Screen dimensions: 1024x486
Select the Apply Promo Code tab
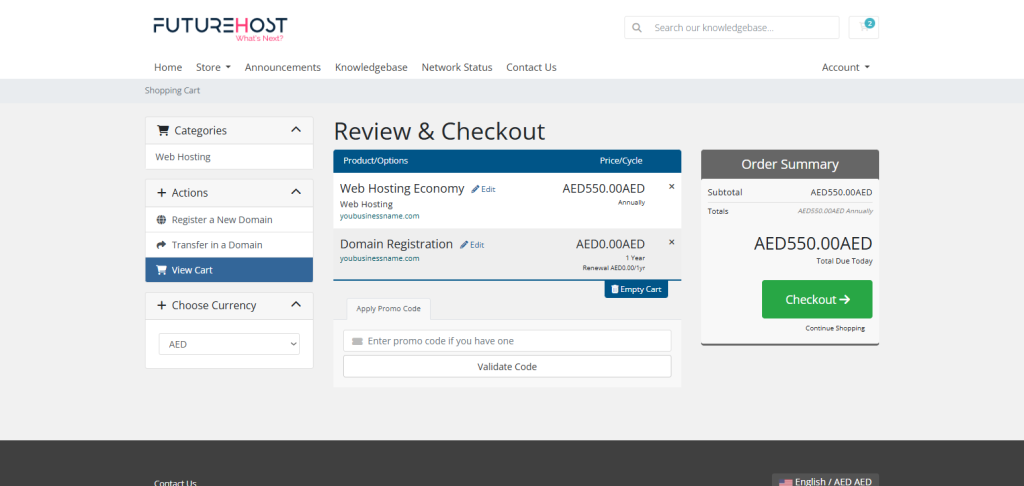pos(389,309)
